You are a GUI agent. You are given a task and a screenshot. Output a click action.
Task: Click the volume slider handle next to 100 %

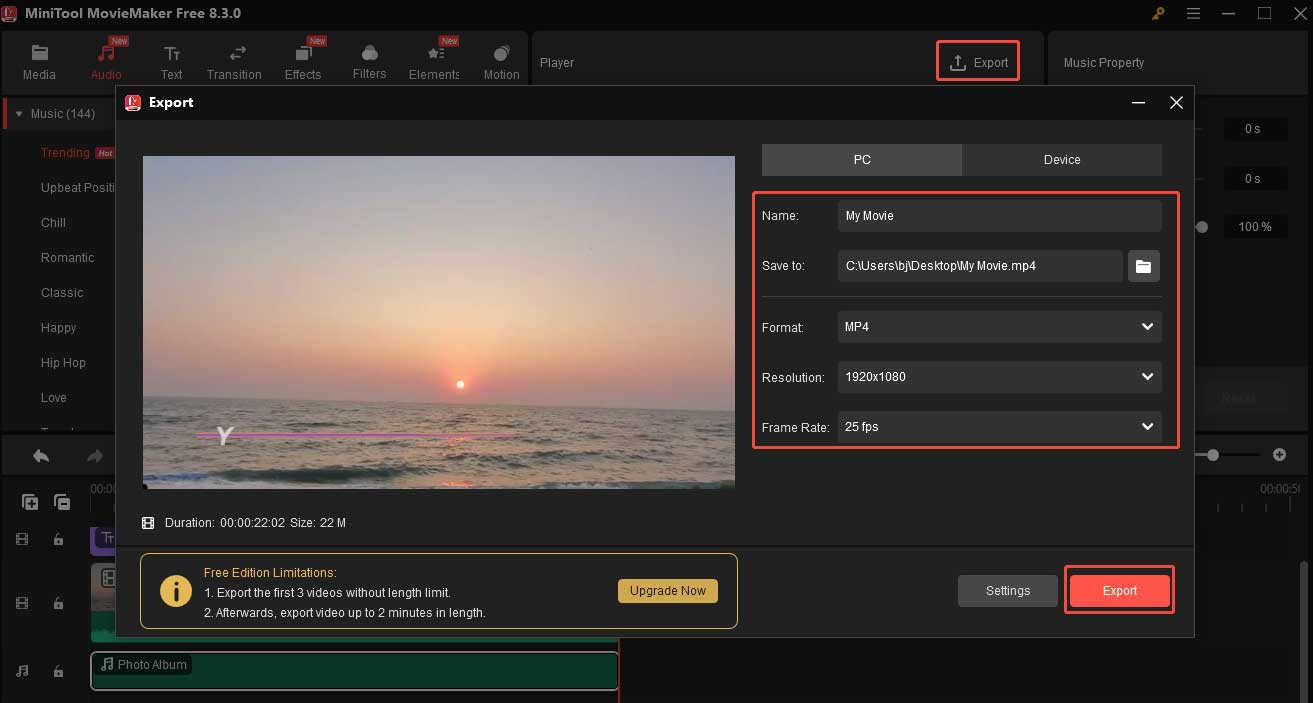tap(1202, 227)
